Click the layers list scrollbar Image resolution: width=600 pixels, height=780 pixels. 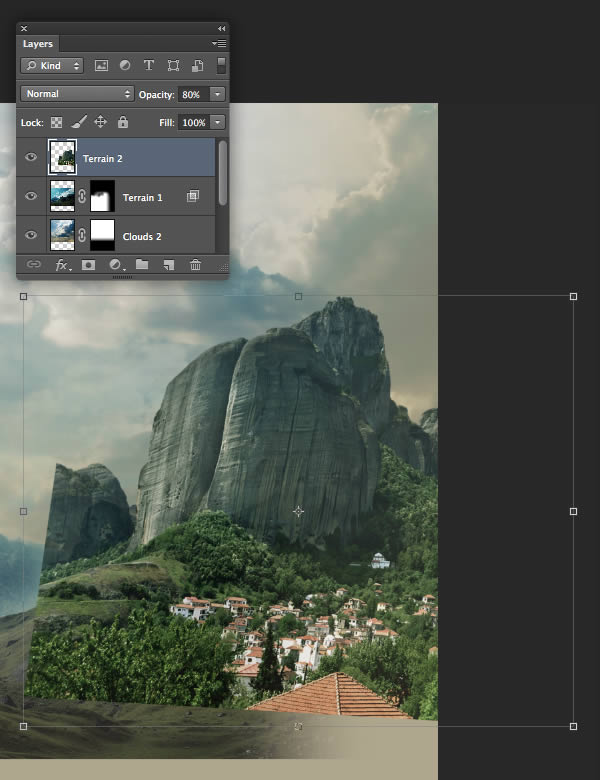click(222, 173)
